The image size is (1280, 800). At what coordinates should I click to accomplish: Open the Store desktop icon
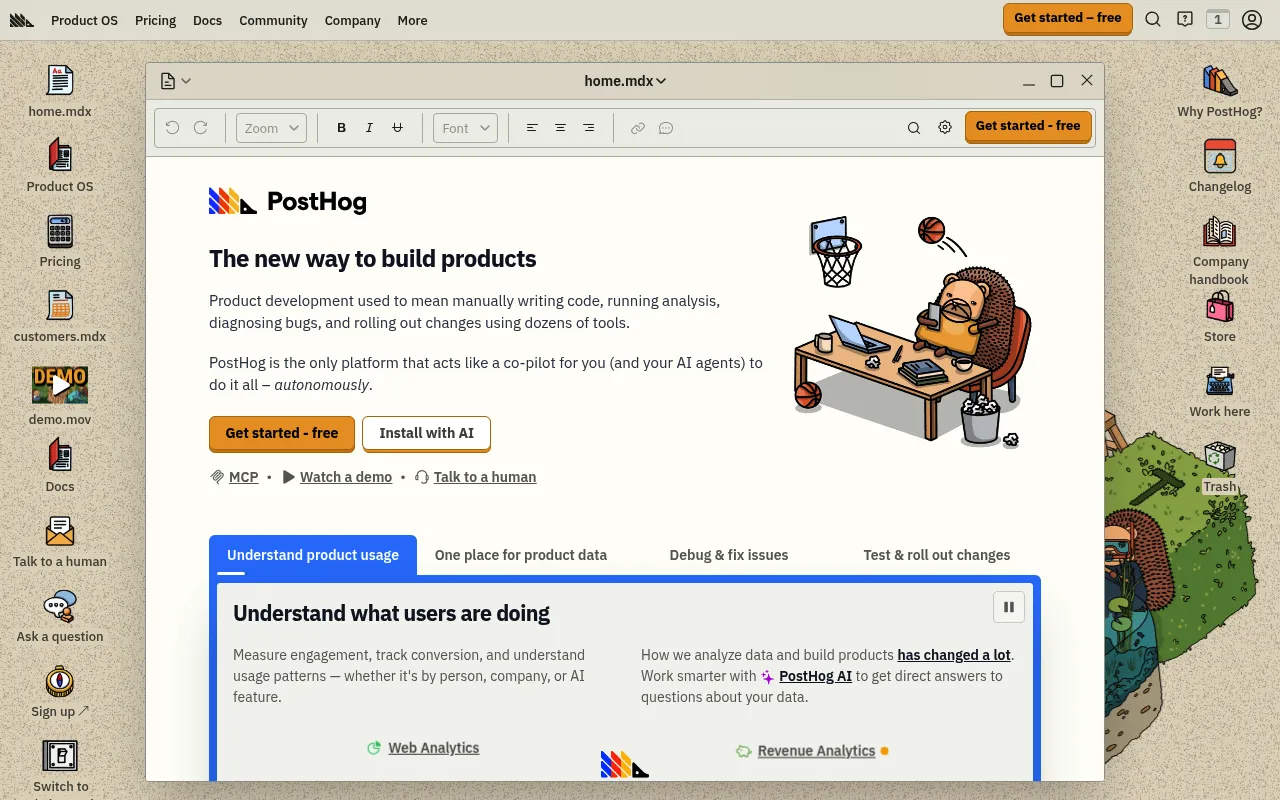click(1220, 316)
